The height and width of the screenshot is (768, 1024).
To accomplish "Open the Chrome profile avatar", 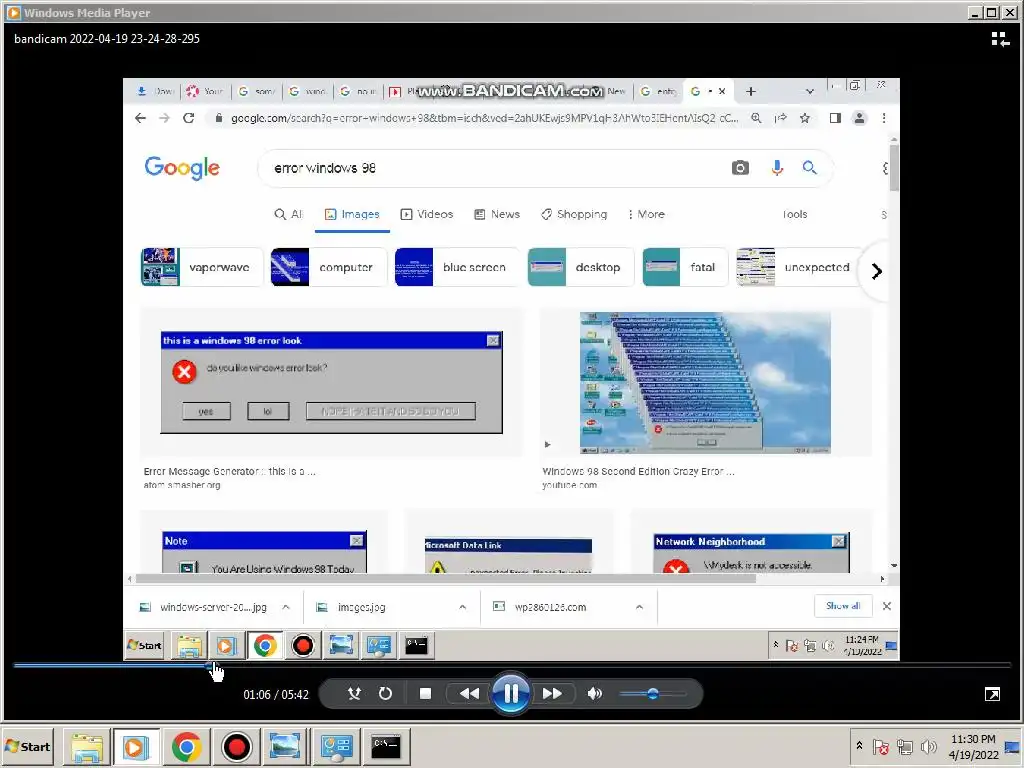I will [x=859, y=118].
